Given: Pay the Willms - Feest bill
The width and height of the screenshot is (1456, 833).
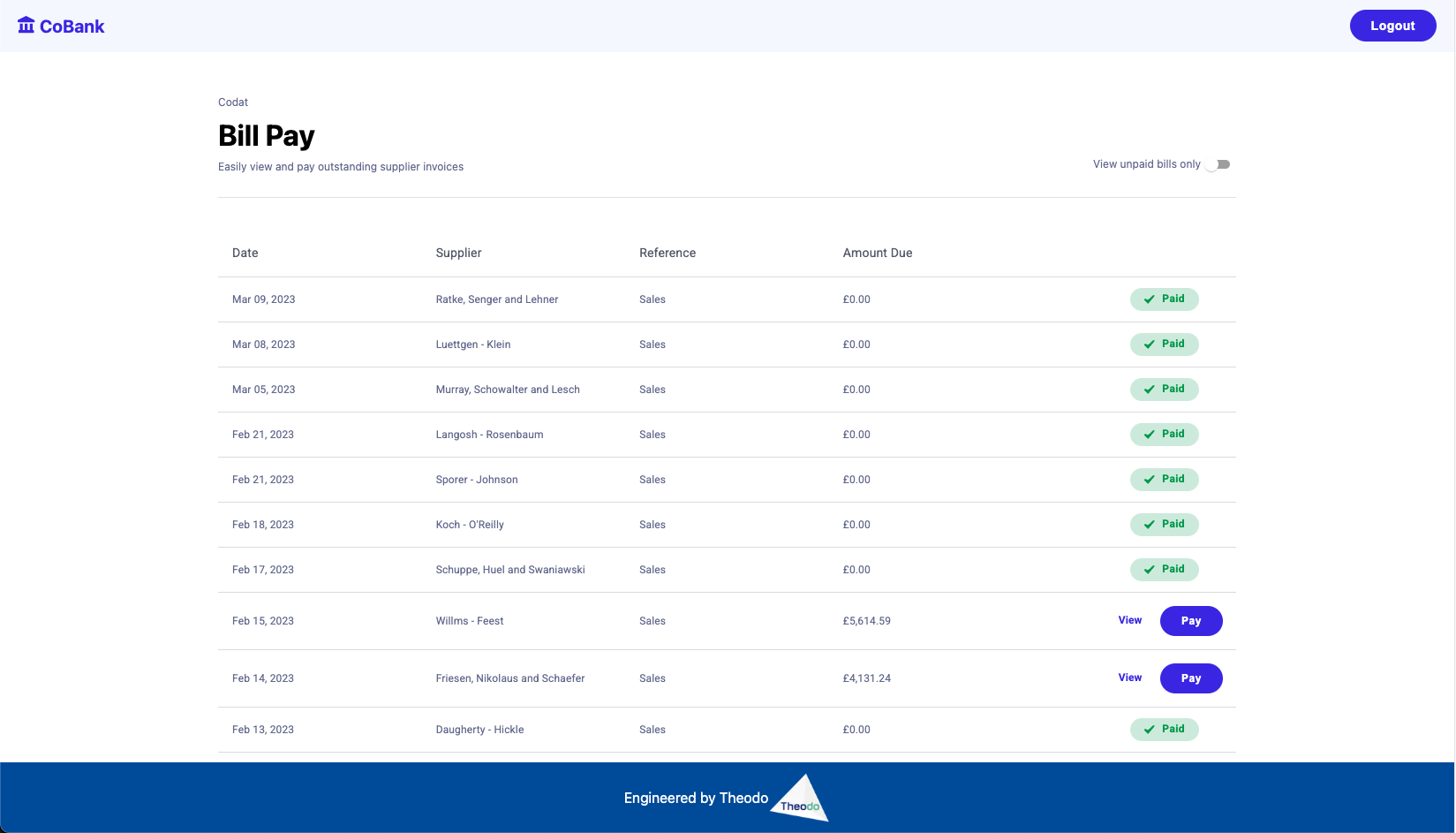Looking at the screenshot, I should (x=1191, y=621).
